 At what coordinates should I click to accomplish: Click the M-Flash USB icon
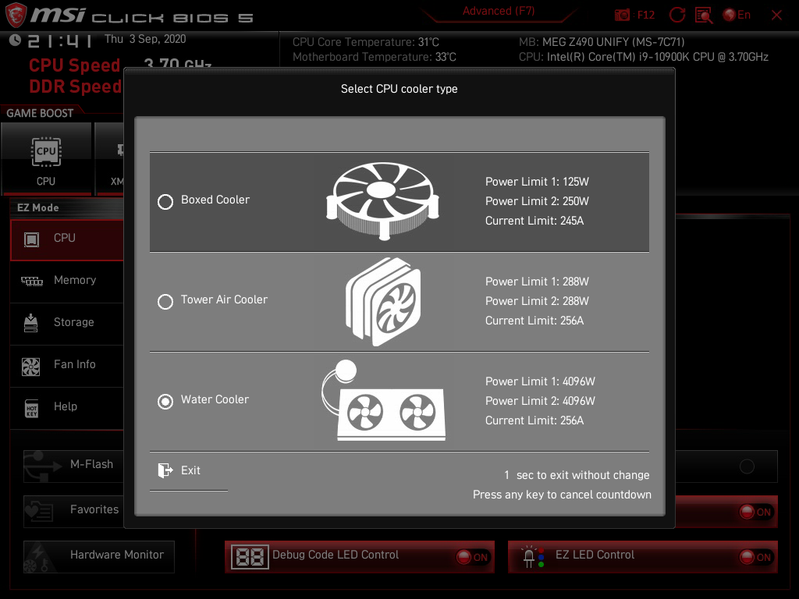(42, 466)
